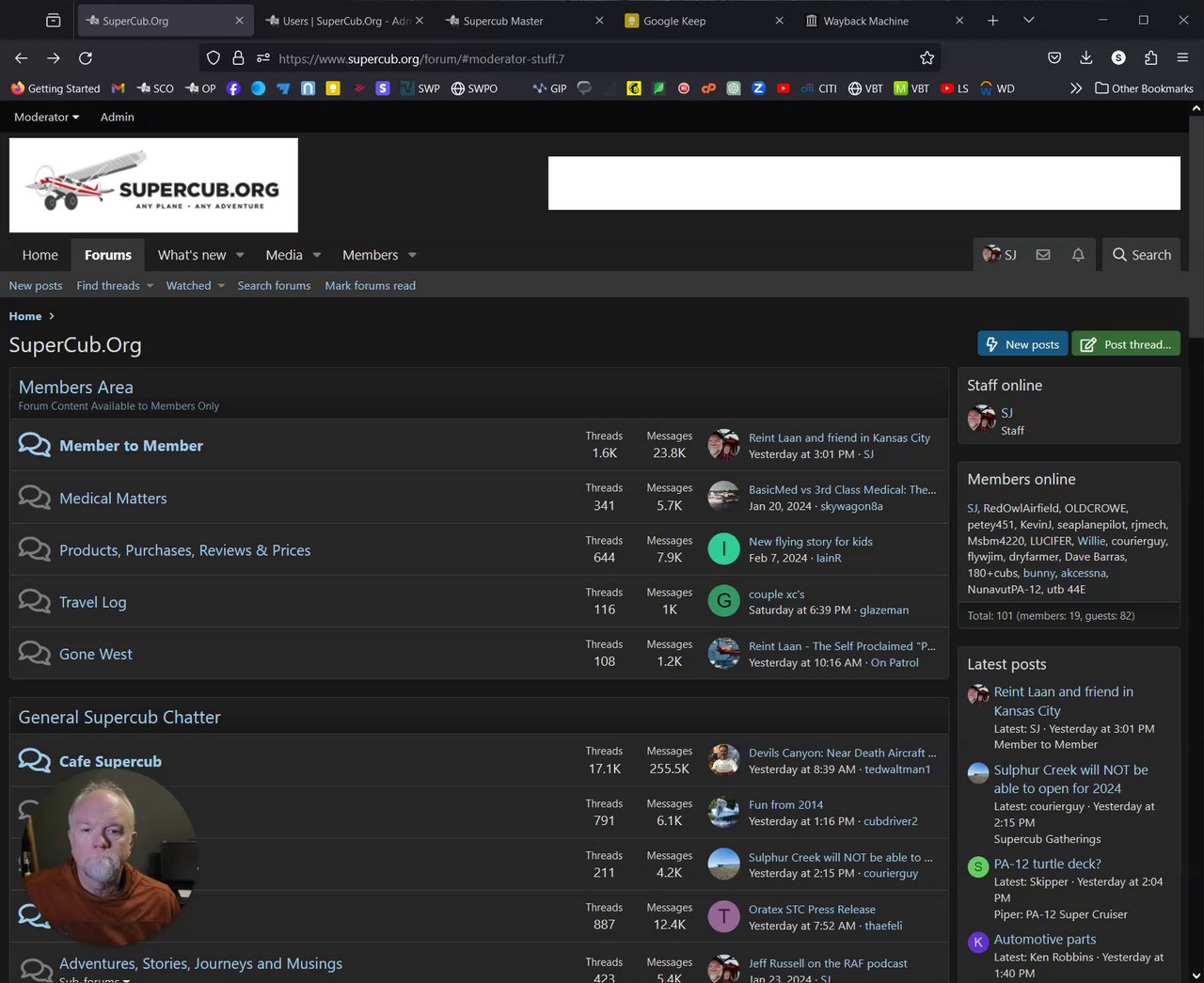The image size is (1204, 983).
Task: Open the Products, Purchases, Reviews & Prices forum
Action: click(x=184, y=550)
